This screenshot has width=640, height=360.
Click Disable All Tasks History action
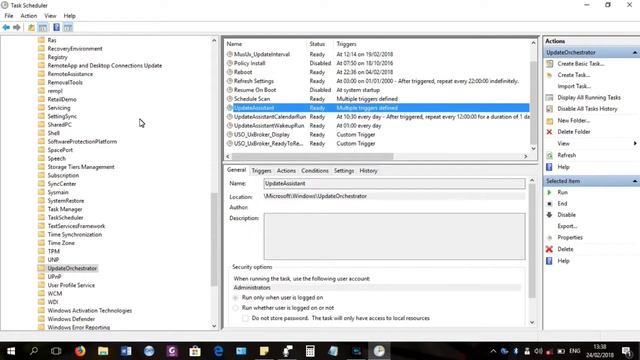(x=587, y=109)
